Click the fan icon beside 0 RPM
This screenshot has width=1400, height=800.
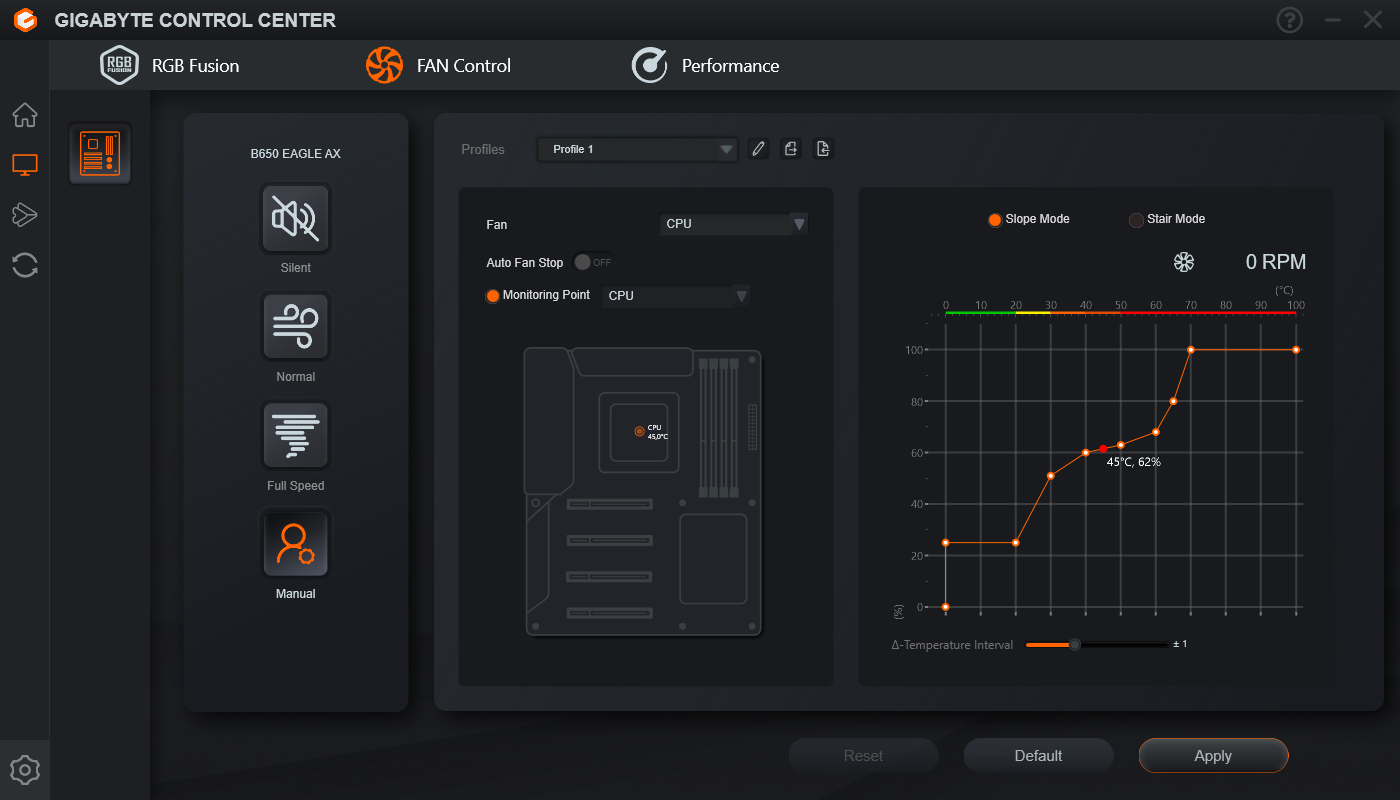pos(1184,262)
